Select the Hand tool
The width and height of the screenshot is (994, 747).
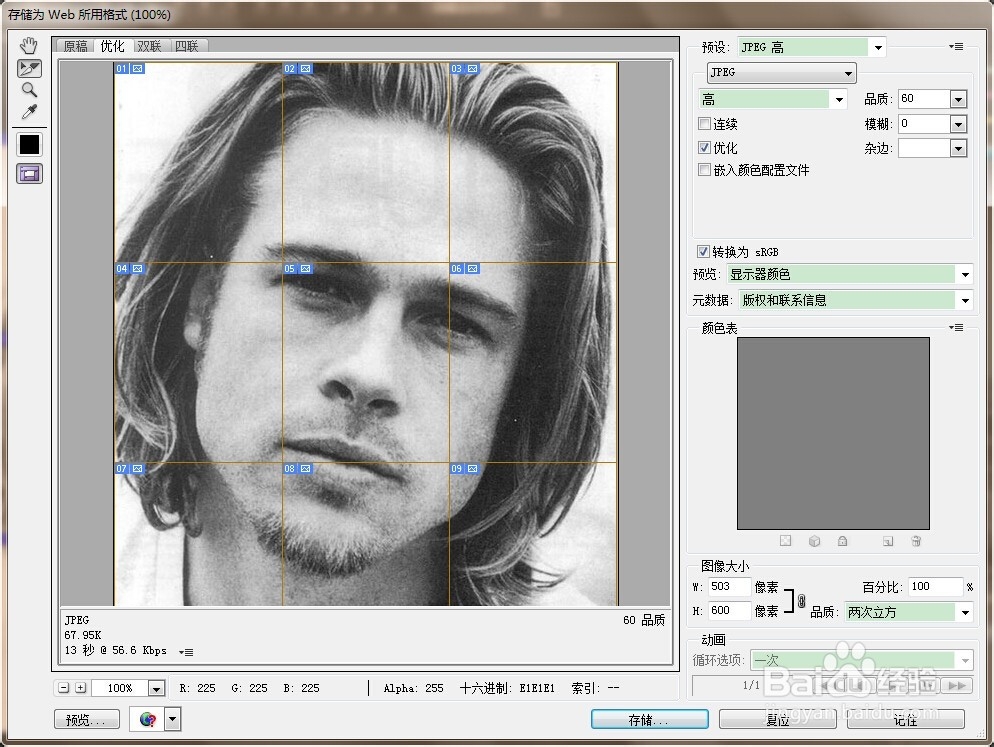tap(29, 46)
